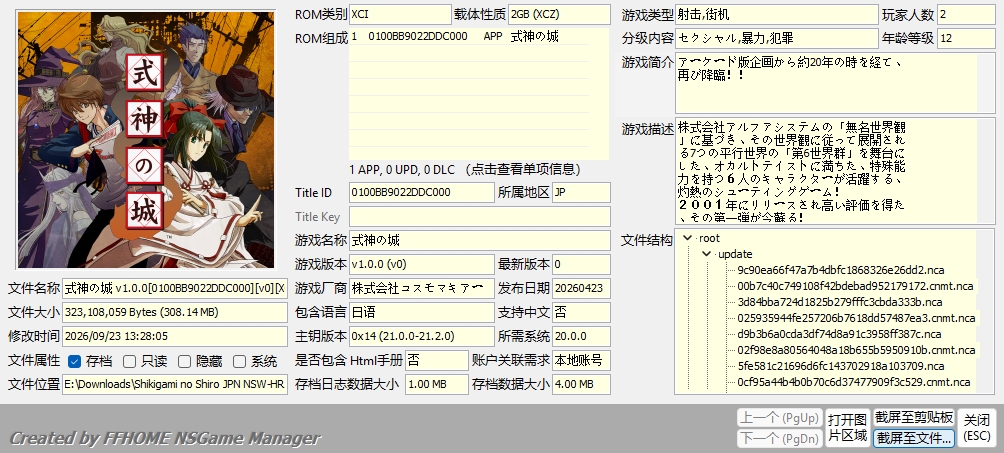Viewport: 1004px width, 453px height.
Task: Click the 下一个 (PgDn) button
Action: pyautogui.click(x=779, y=439)
